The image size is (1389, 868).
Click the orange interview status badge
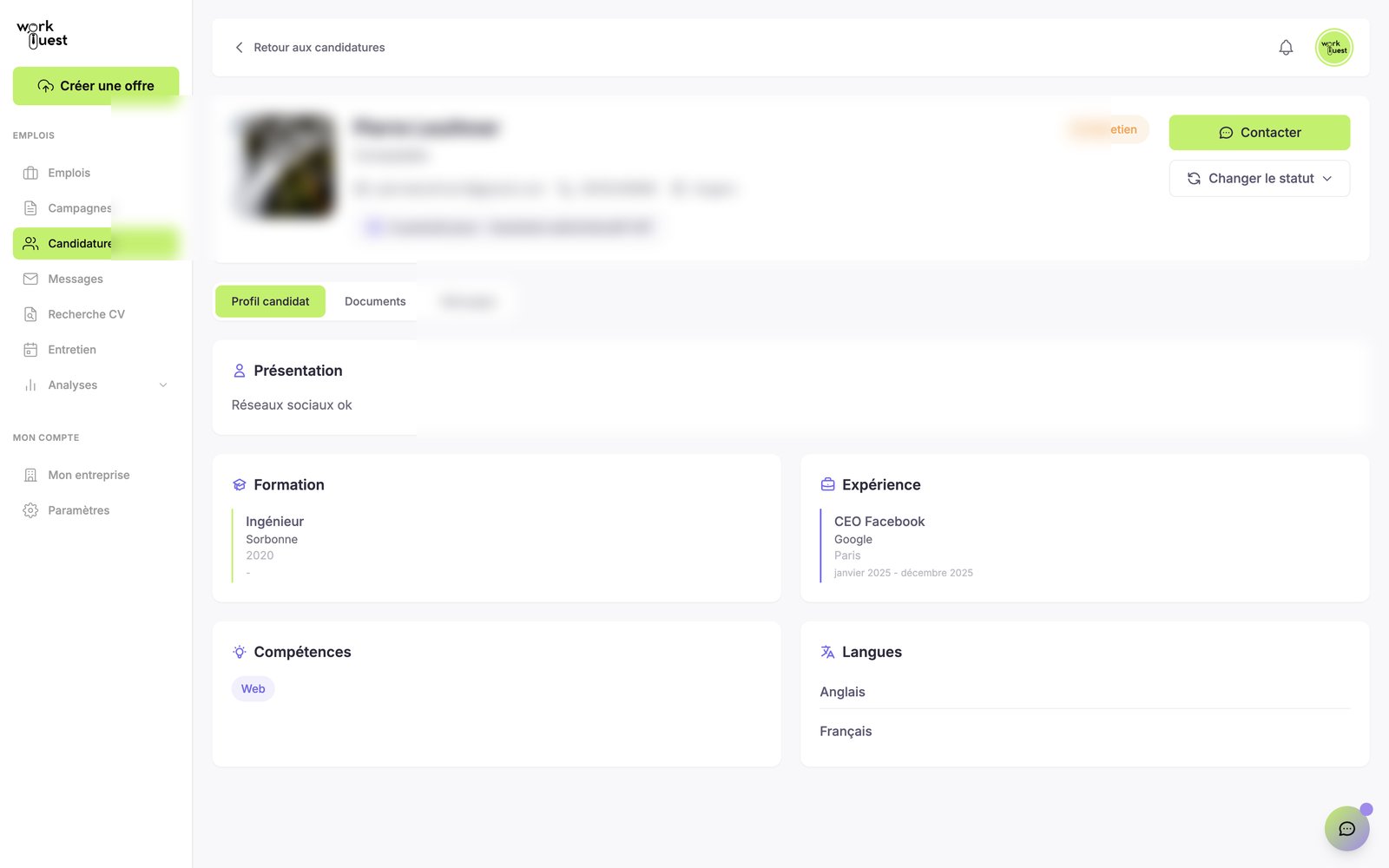click(1108, 129)
